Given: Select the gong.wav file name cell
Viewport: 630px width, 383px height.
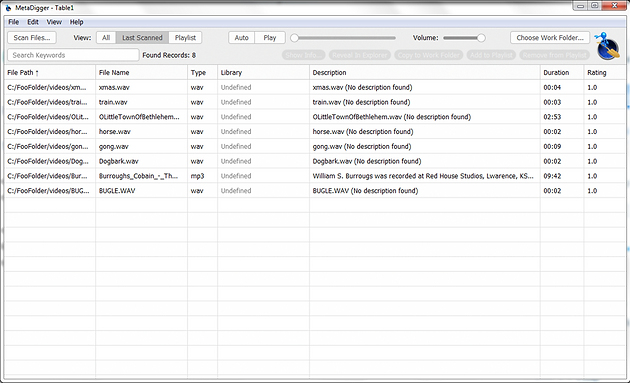Looking at the screenshot, I should coord(141,146).
